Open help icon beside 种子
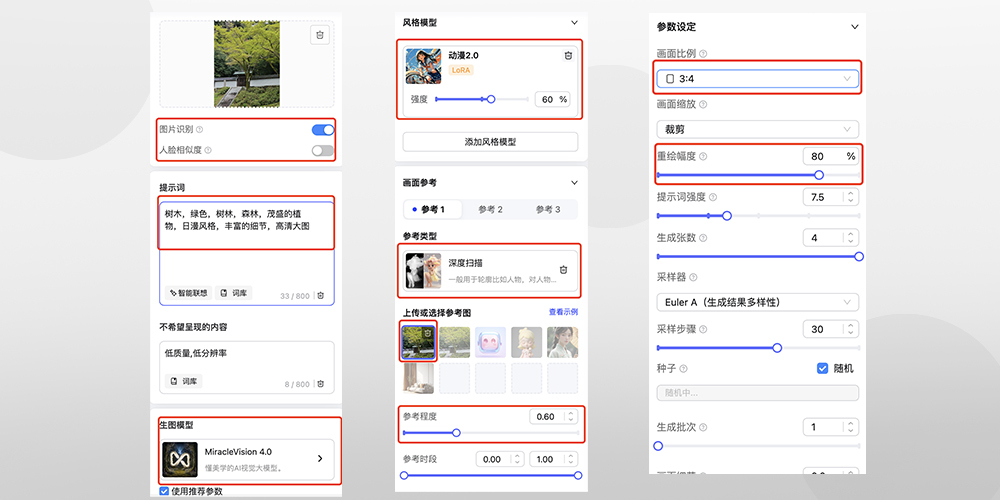 point(684,369)
